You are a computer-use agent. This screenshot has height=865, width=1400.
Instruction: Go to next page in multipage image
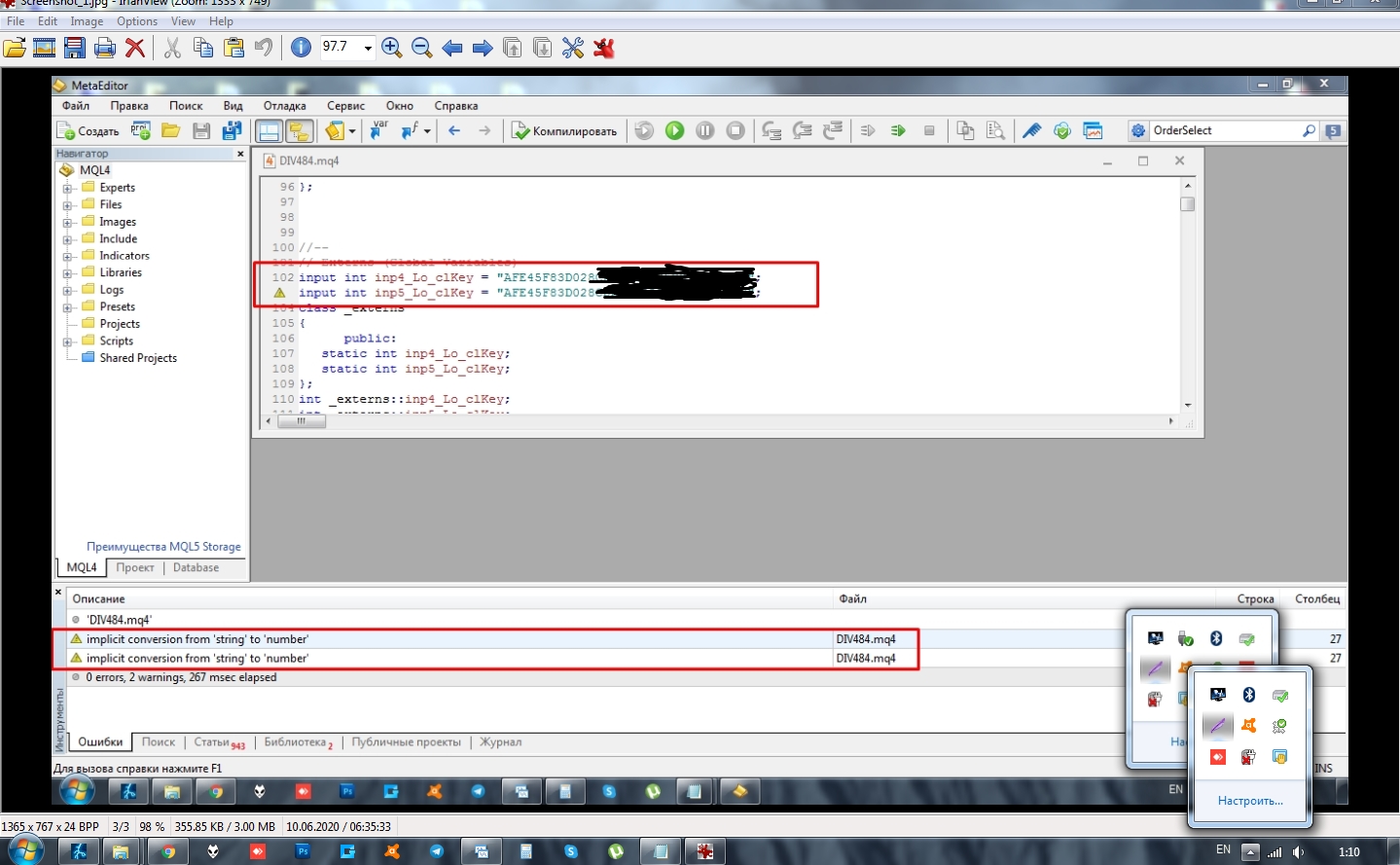tap(543, 48)
